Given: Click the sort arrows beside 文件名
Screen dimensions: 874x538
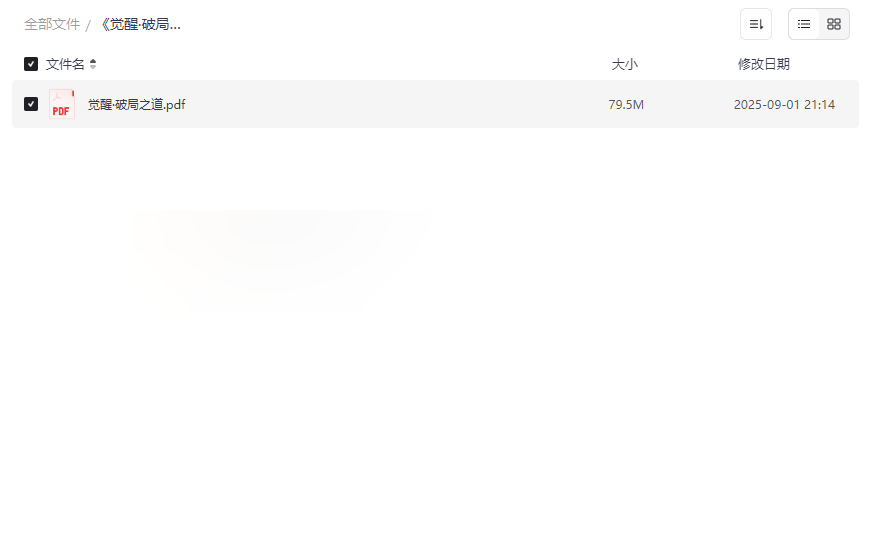Looking at the screenshot, I should pyautogui.click(x=93, y=64).
